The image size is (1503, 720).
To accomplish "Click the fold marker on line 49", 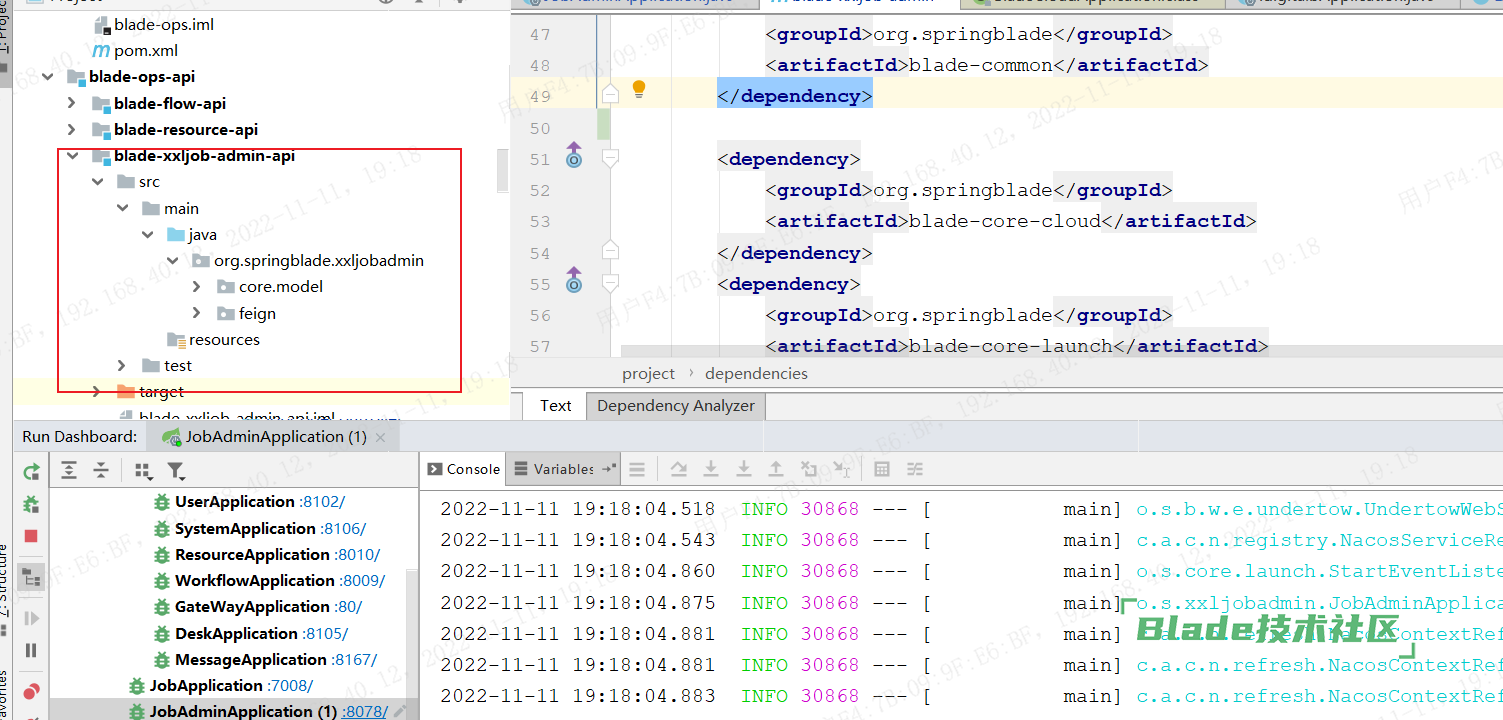I will pyautogui.click(x=610, y=95).
